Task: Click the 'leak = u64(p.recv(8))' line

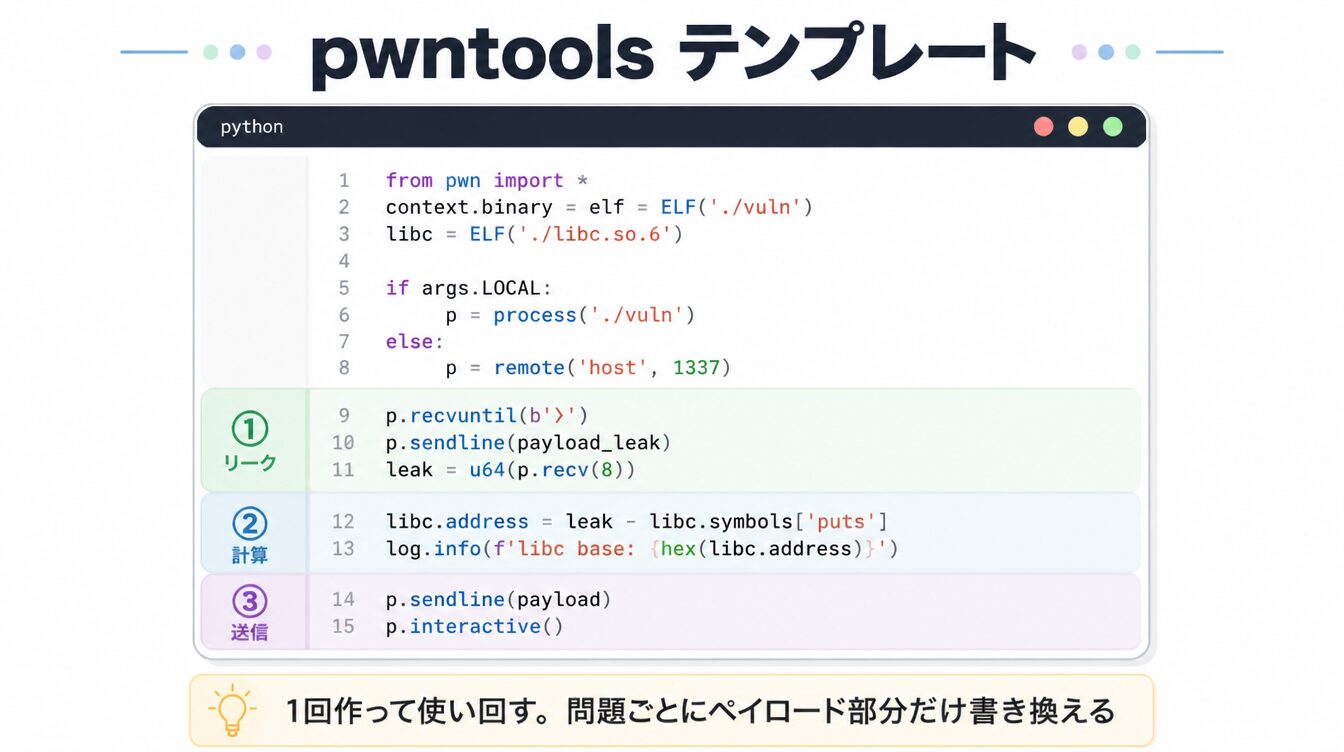Action: click(x=510, y=470)
